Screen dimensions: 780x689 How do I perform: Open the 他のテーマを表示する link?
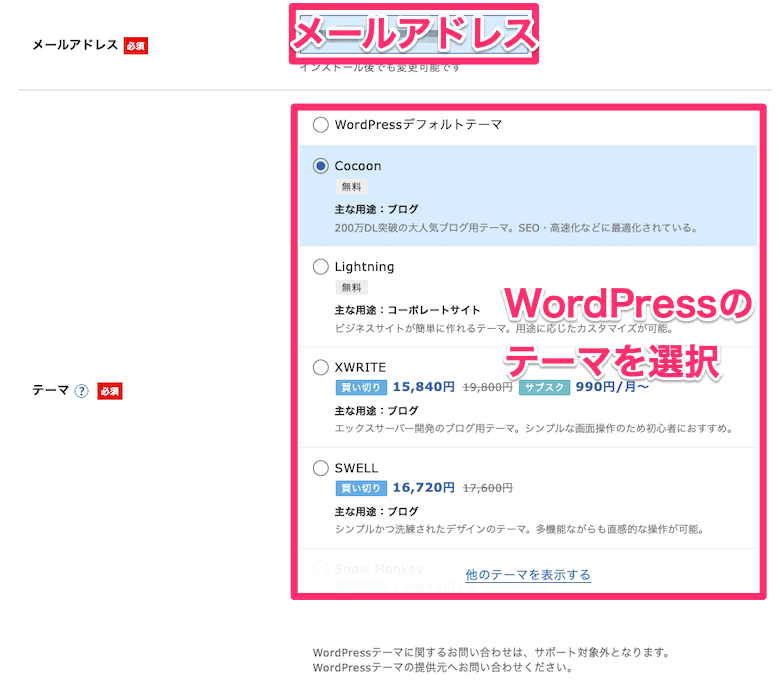(x=528, y=575)
